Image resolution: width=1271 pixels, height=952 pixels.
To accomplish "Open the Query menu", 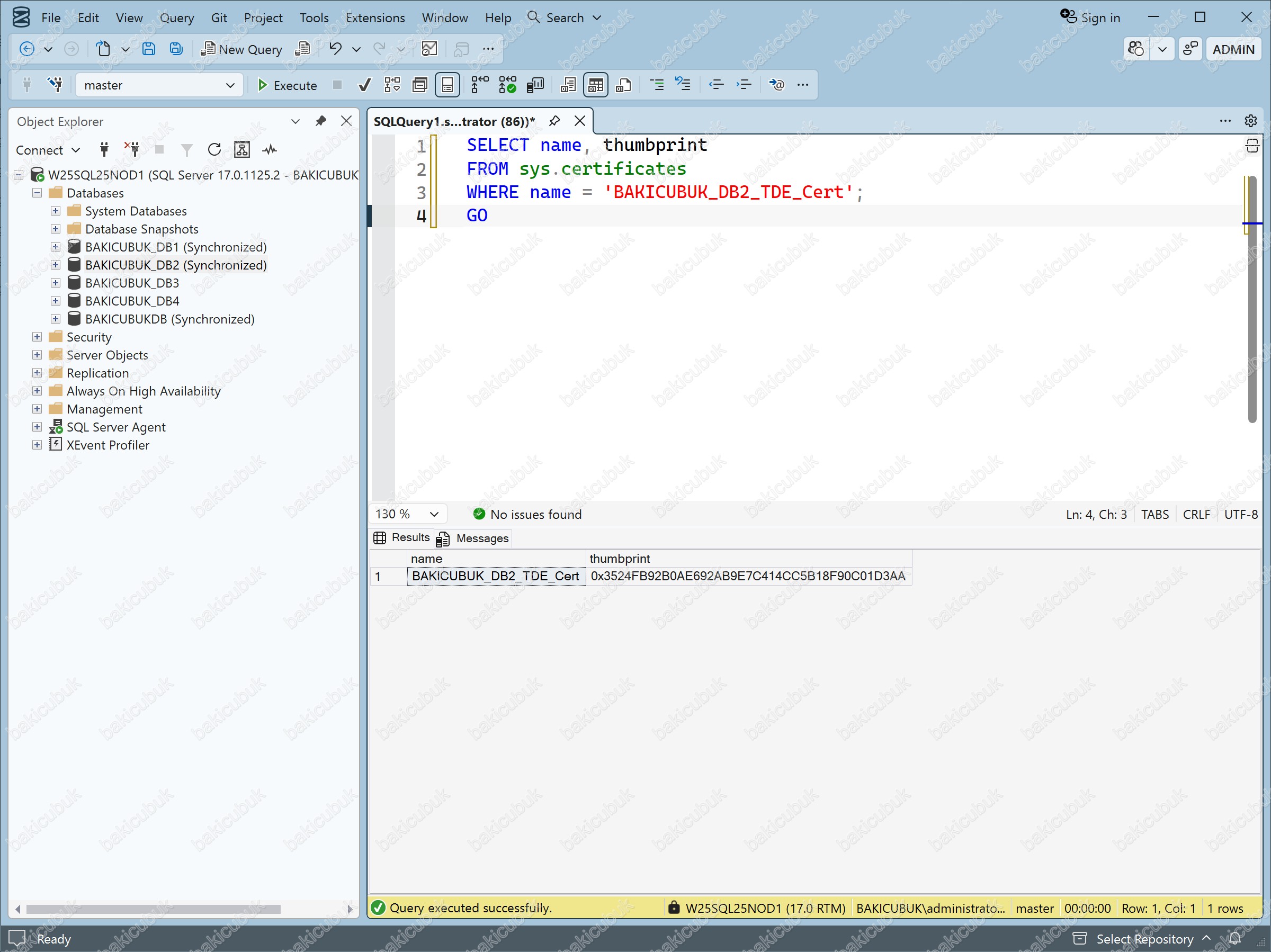I will (x=176, y=18).
